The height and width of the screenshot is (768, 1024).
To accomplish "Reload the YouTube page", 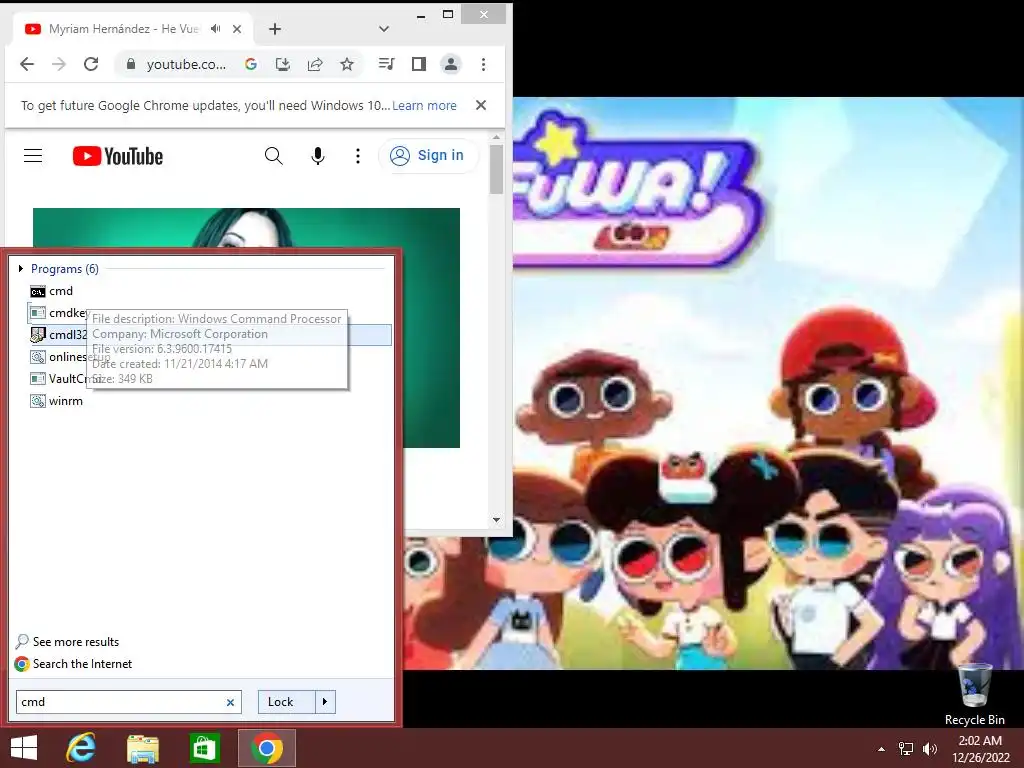I will coord(91,64).
